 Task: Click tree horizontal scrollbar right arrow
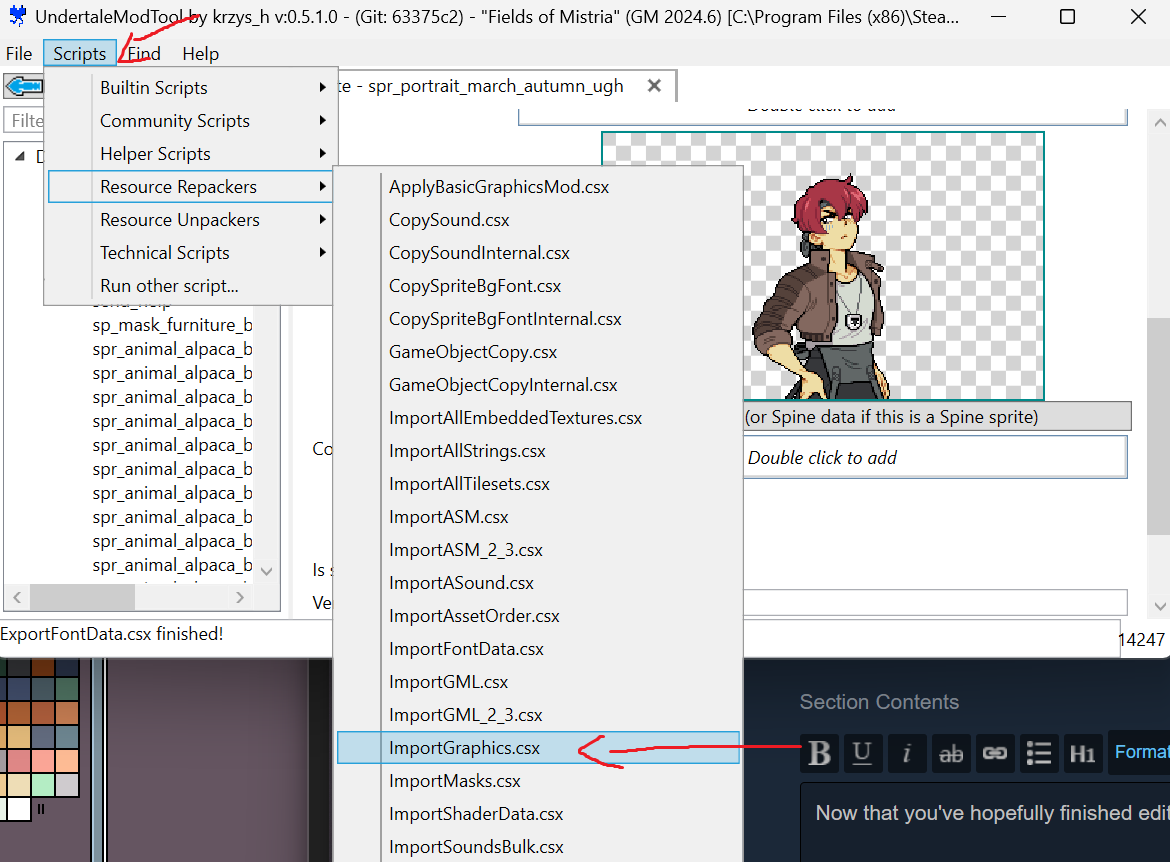[x=240, y=597]
